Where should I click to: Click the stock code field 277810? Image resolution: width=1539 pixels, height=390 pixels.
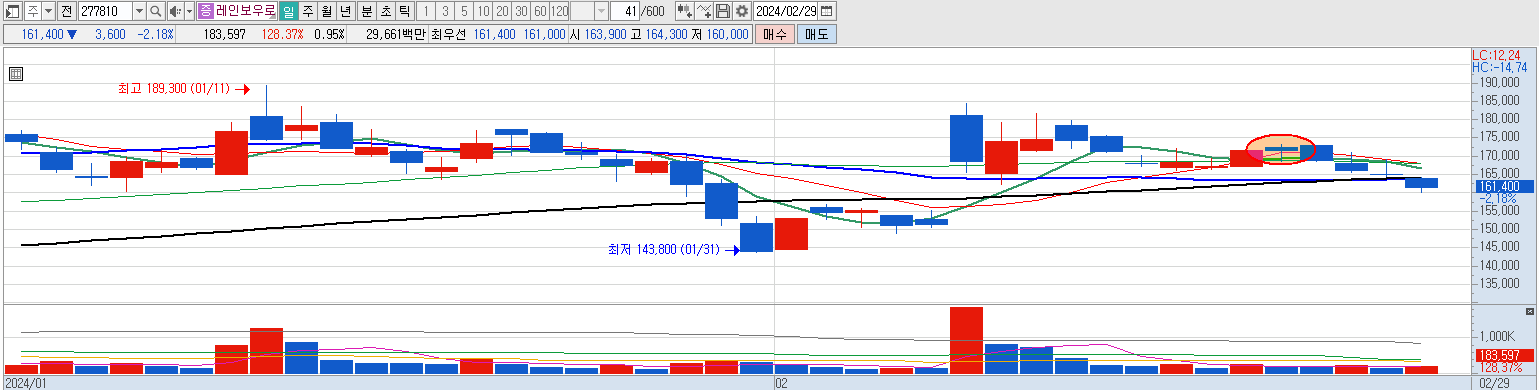click(104, 11)
